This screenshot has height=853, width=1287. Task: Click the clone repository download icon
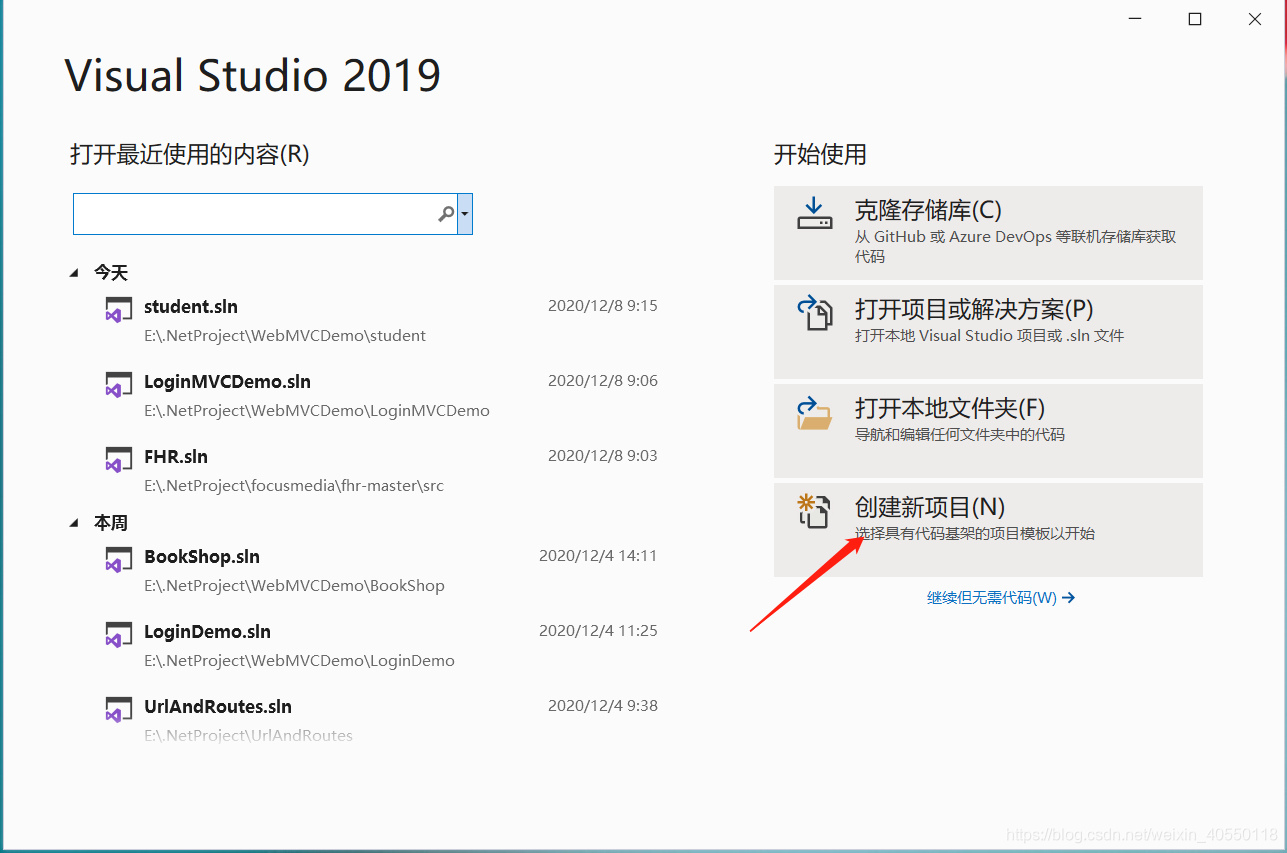(814, 213)
